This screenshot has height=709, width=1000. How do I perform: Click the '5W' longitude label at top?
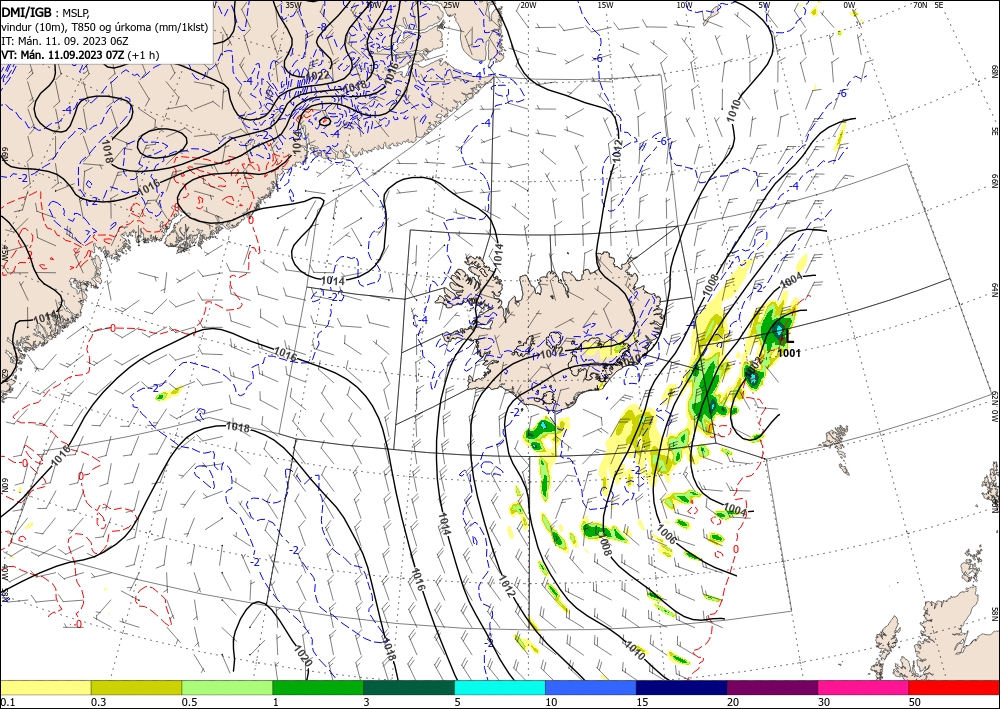point(765,5)
